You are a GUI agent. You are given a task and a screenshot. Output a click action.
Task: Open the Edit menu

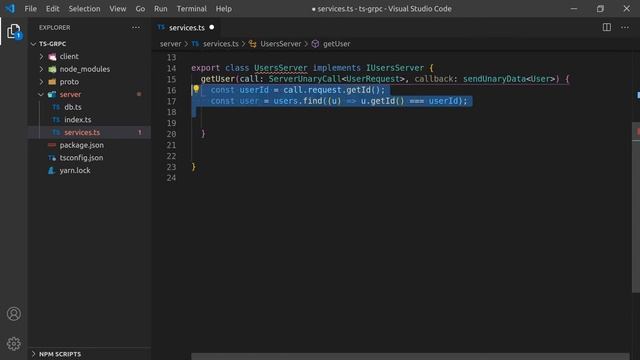(52, 9)
